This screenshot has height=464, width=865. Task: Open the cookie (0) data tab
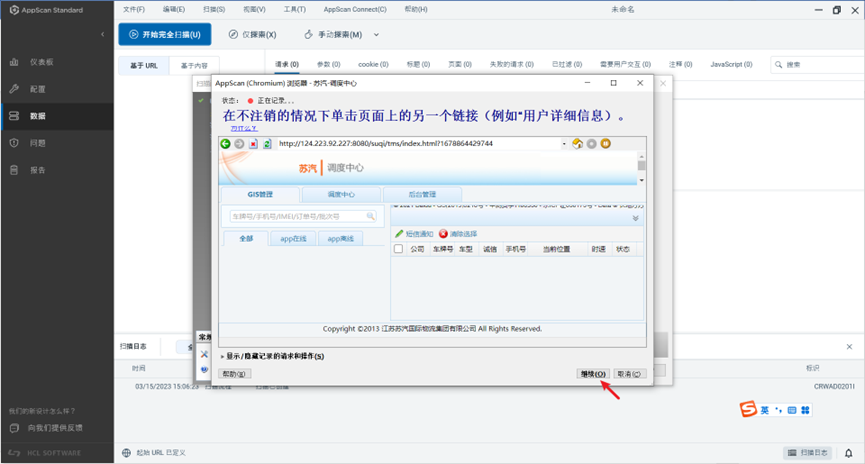[x=373, y=65]
